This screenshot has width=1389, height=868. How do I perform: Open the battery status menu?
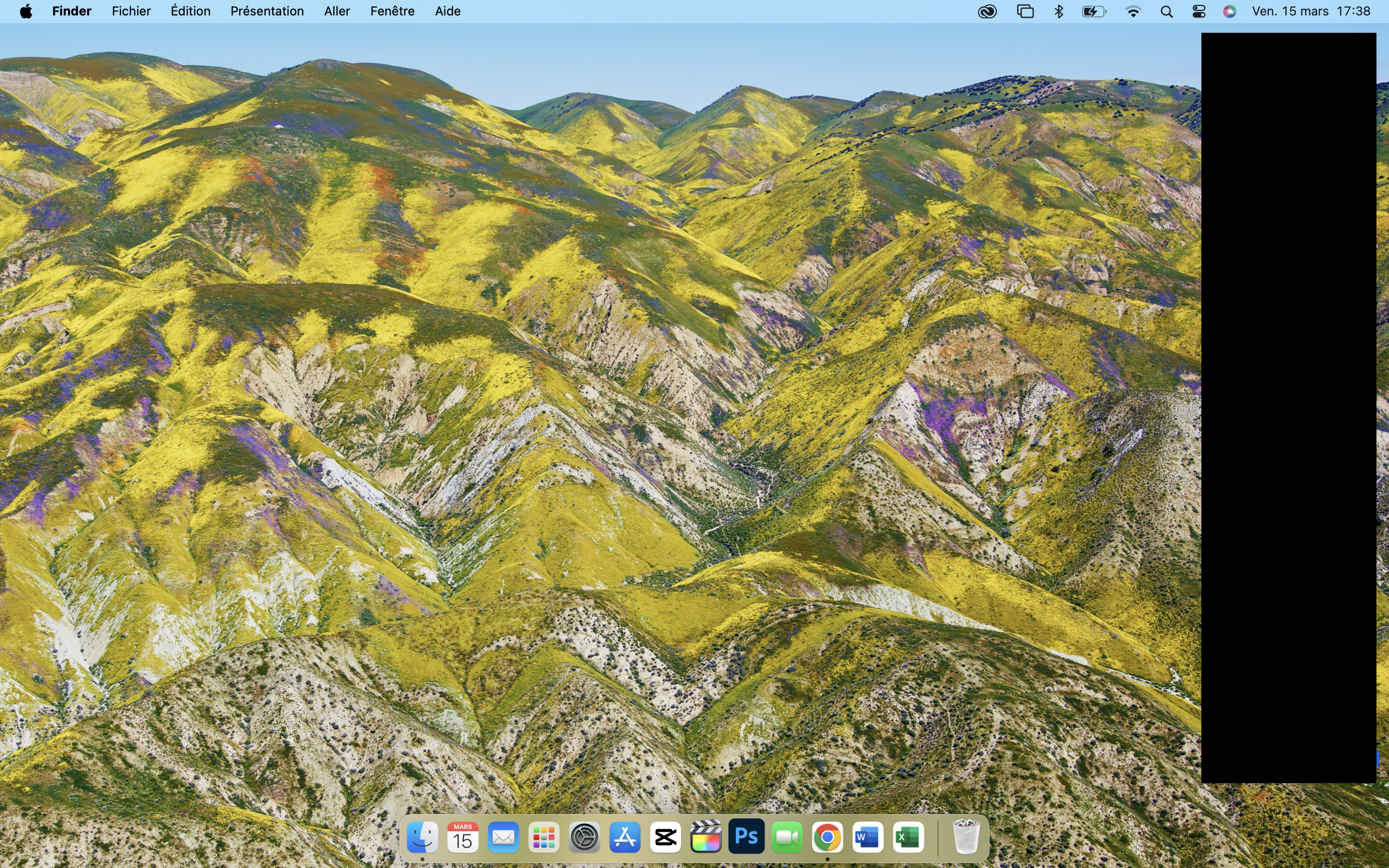click(1094, 12)
